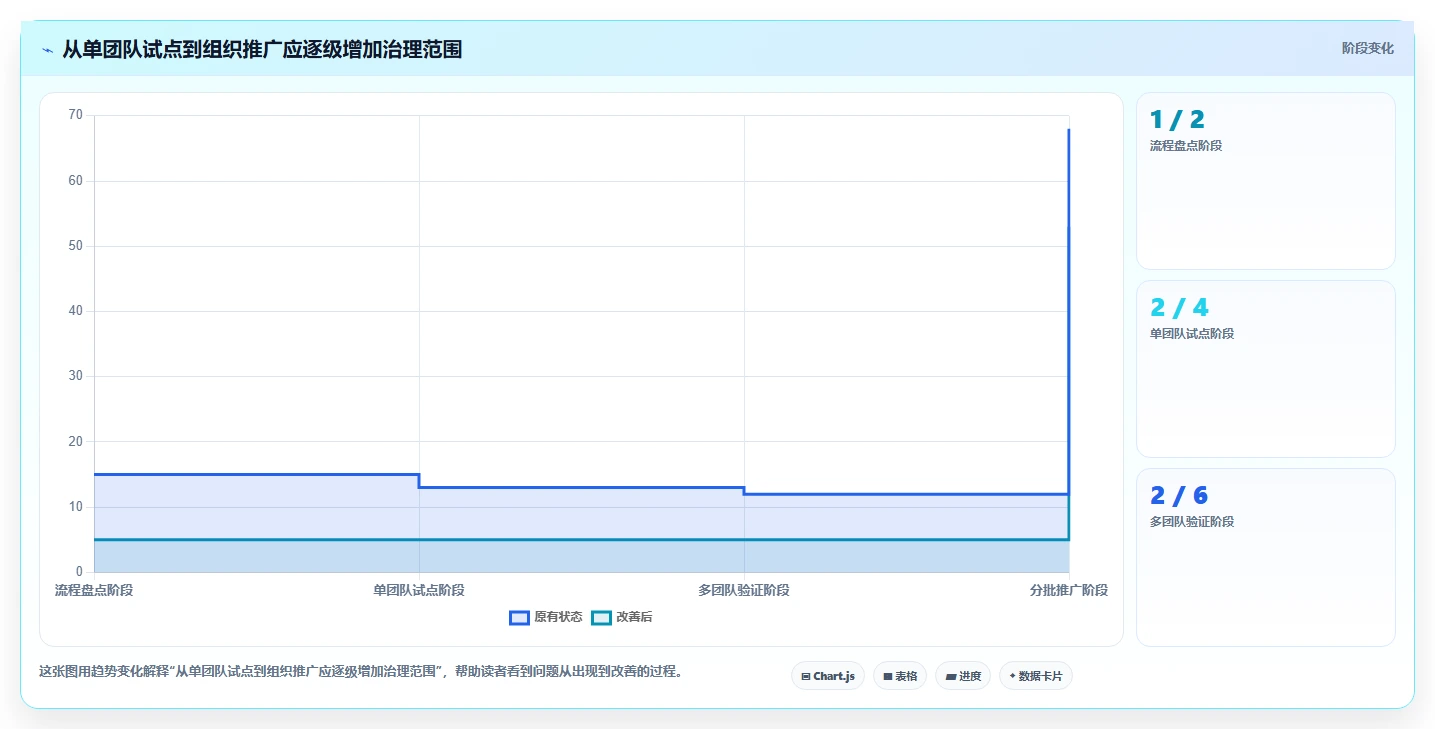1435x729 pixels.
Task: Click the icon in the Chart.js tag
Action: [x=806, y=677]
